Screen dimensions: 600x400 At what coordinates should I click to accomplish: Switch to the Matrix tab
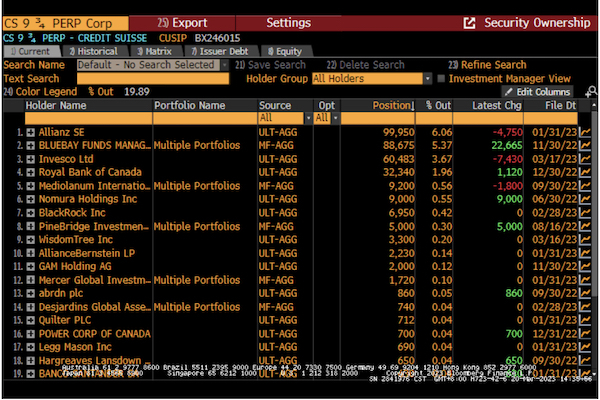pyautogui.click(x=155, y=51)
